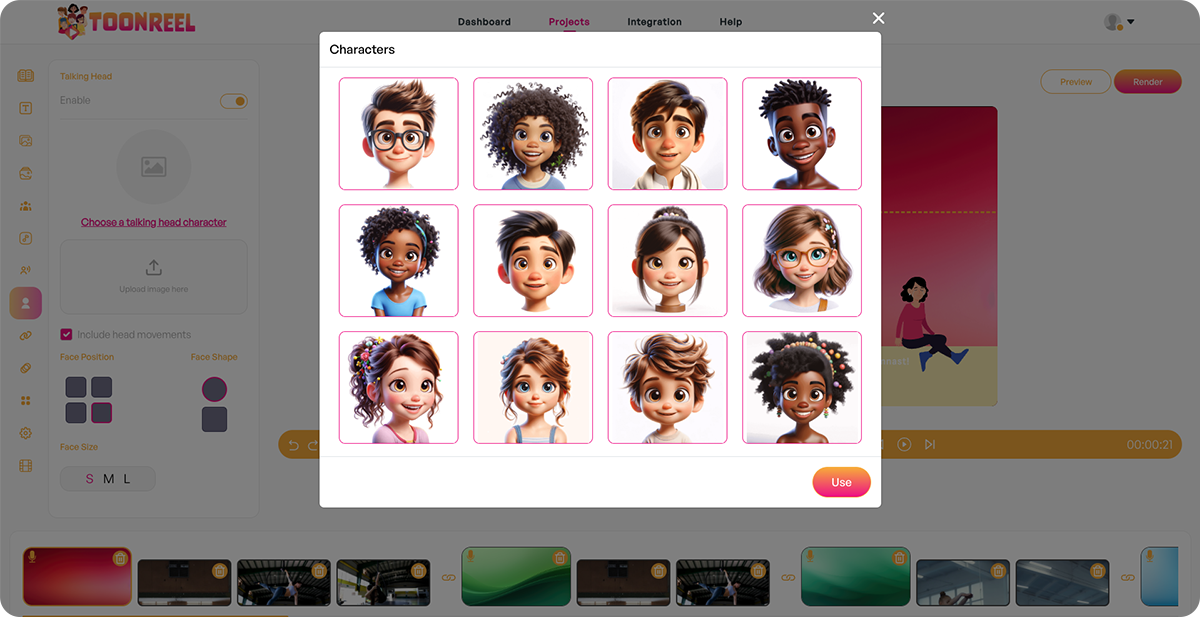The height and width of the screenshot is (617, 1200).
Task: Delete the first red scene via trash icon
Action: [120, 558]
